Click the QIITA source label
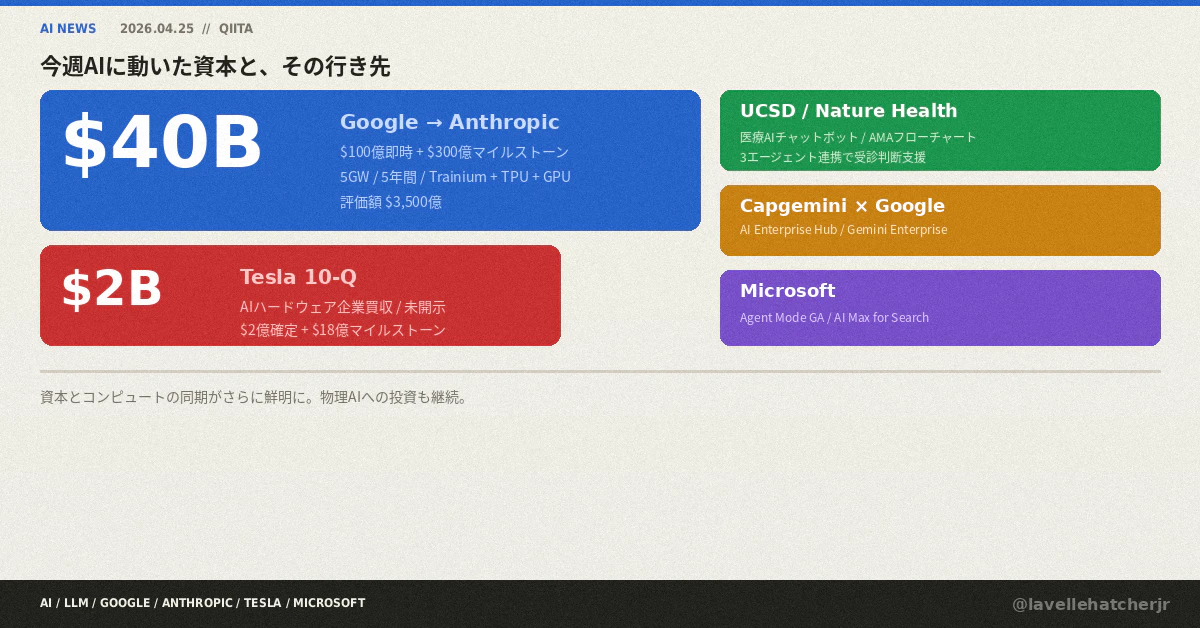The height and width of the screenshot is (628, 1200). pyautogui.click(x=236, y=28)
